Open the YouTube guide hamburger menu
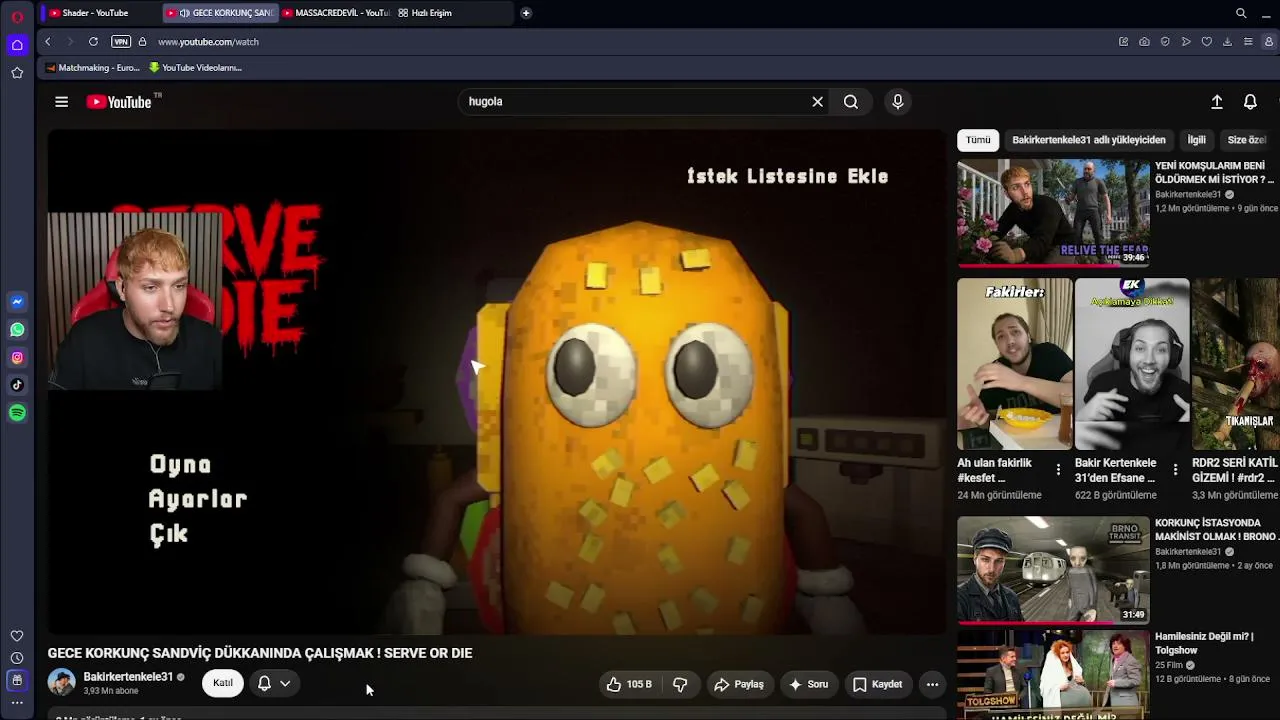 tap(61, 102)
